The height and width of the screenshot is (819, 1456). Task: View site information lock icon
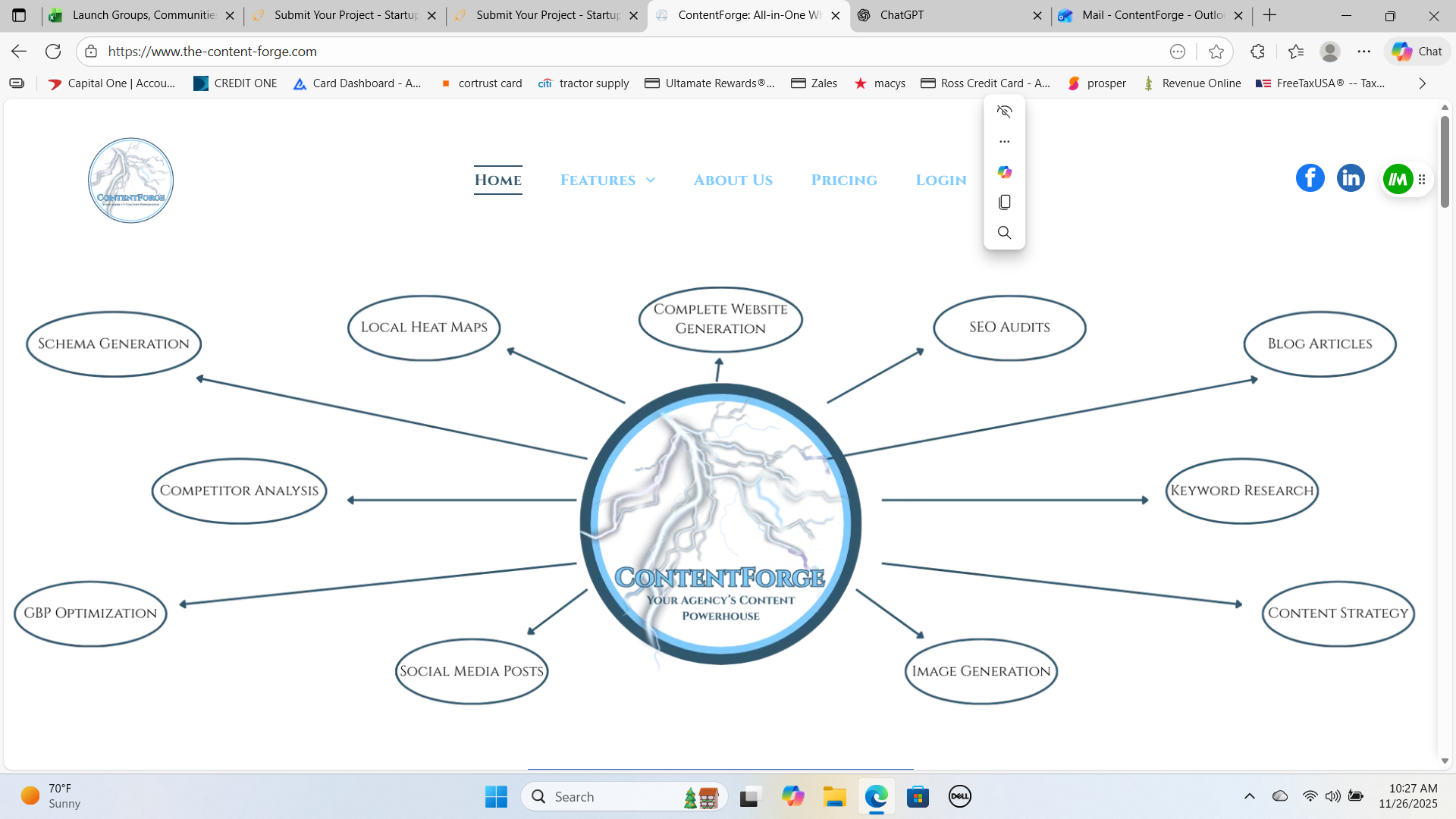pyautogui.click(x=91, y=52)
